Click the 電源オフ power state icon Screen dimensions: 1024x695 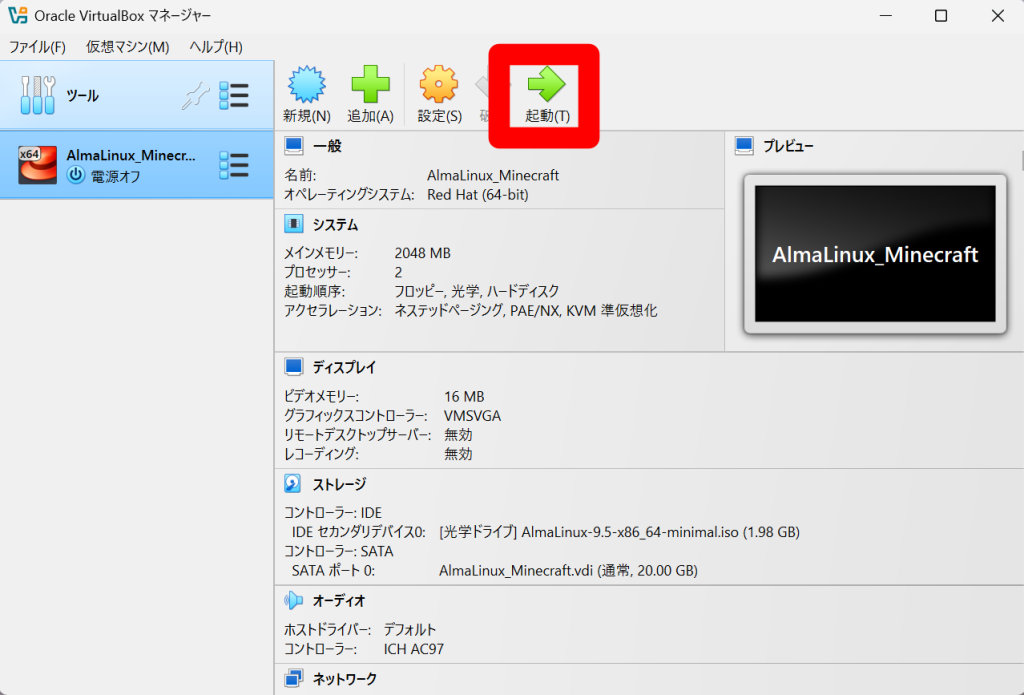tap(76, 175)
